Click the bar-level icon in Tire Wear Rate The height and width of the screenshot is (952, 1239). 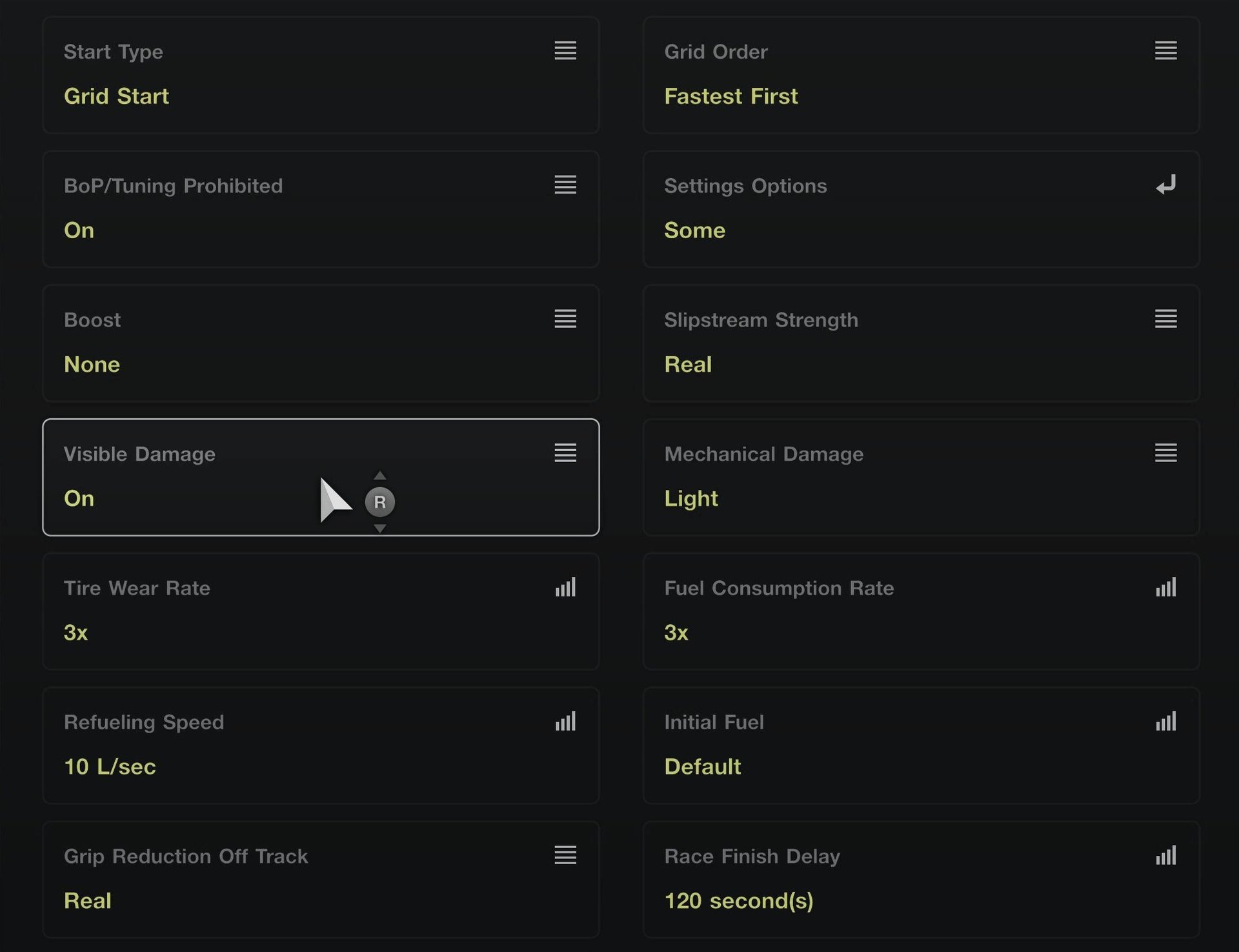pyautogui.click(x=565, y=587)
